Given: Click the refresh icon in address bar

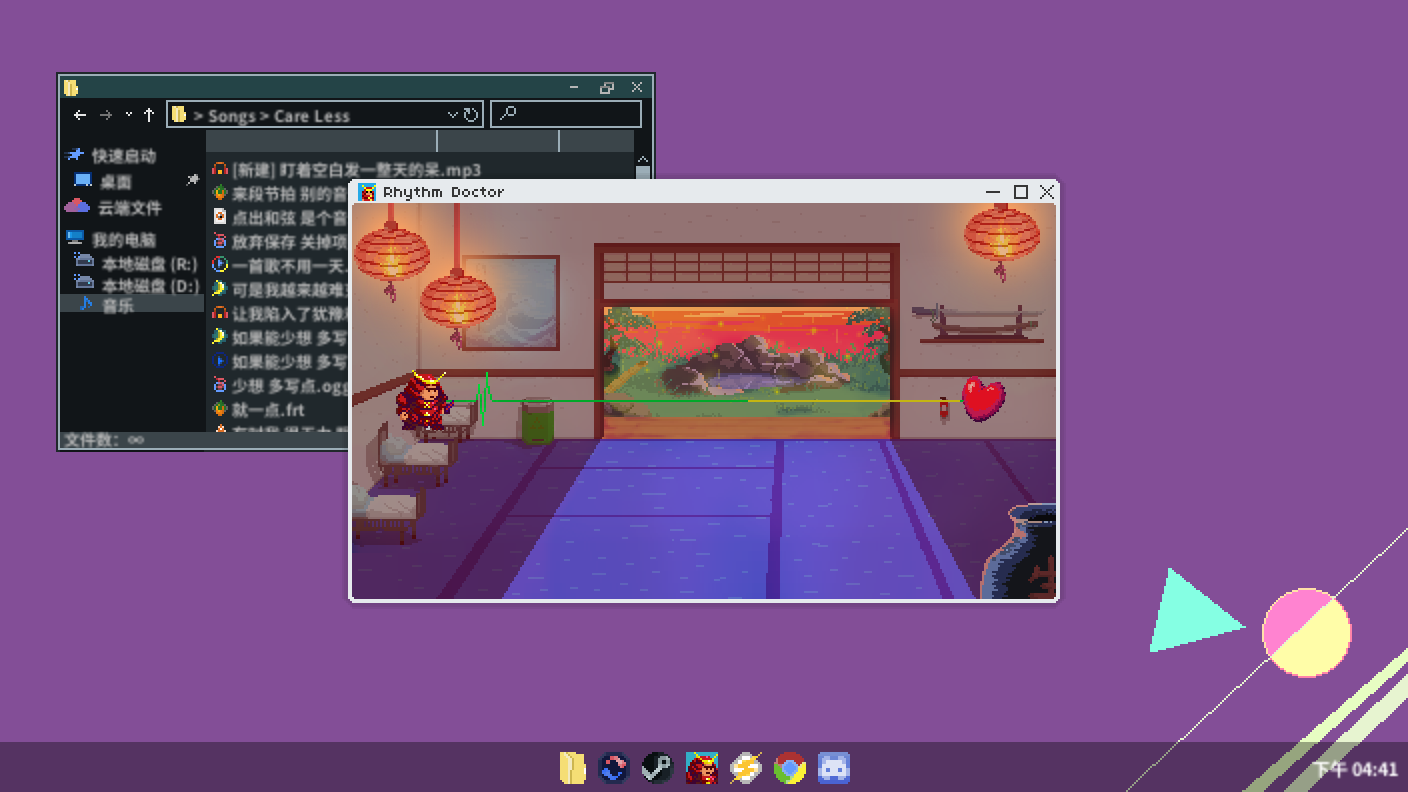Looking at the screenshot, I should [x=471, y=115].
